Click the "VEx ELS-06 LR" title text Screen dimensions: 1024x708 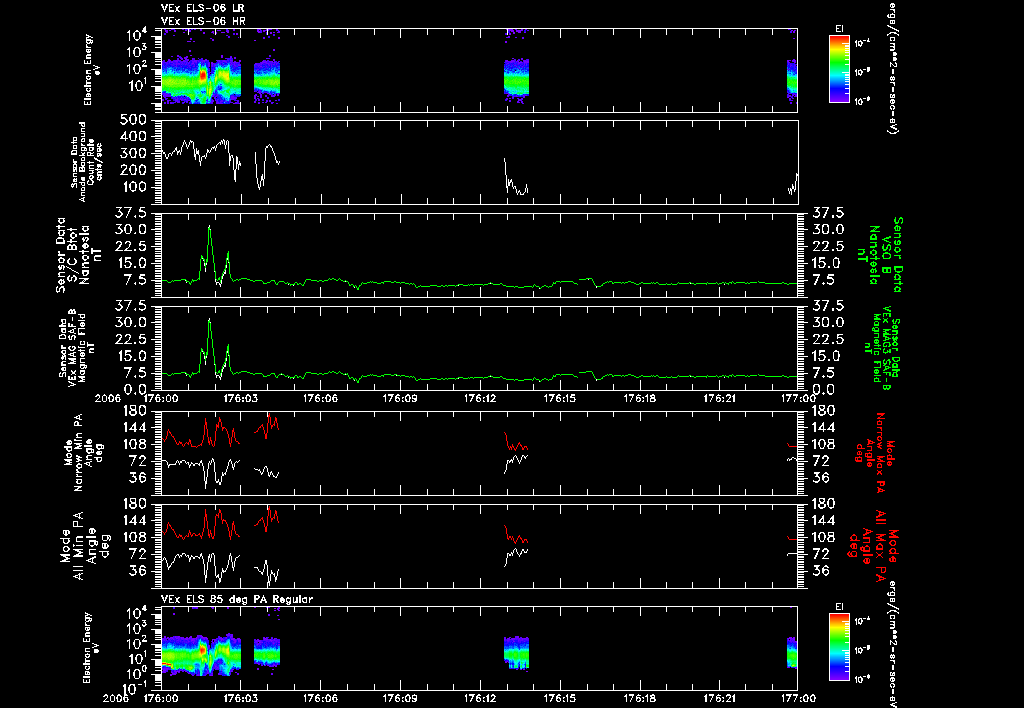point(202,8)
